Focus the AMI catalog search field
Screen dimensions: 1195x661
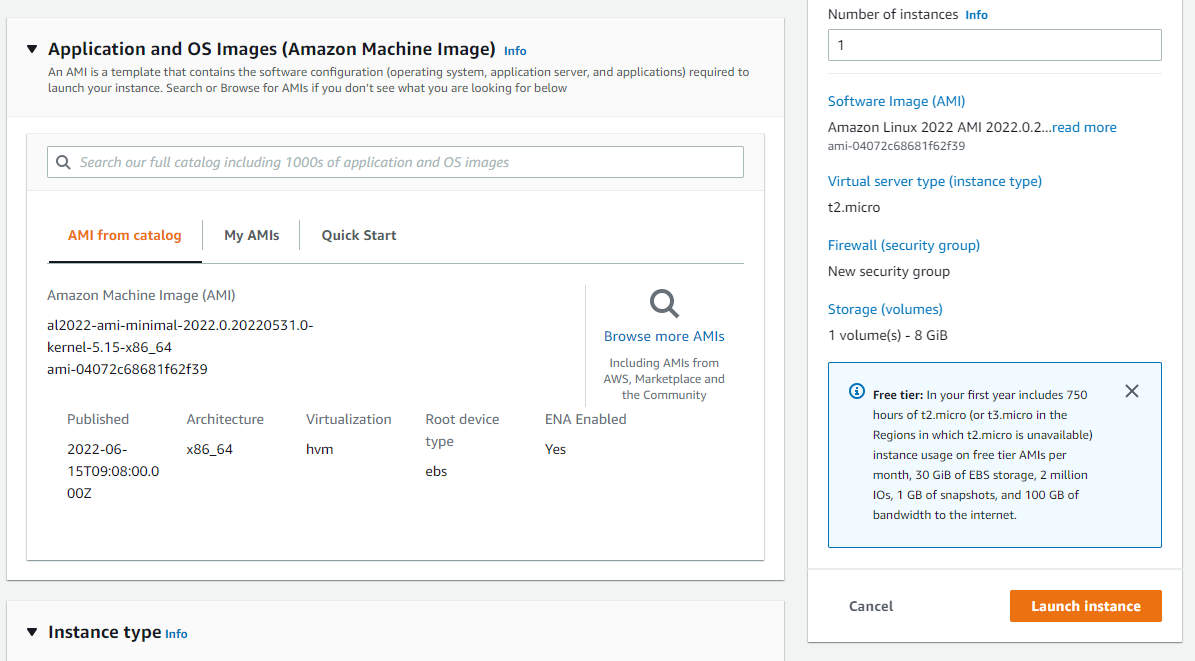(396, 162)
